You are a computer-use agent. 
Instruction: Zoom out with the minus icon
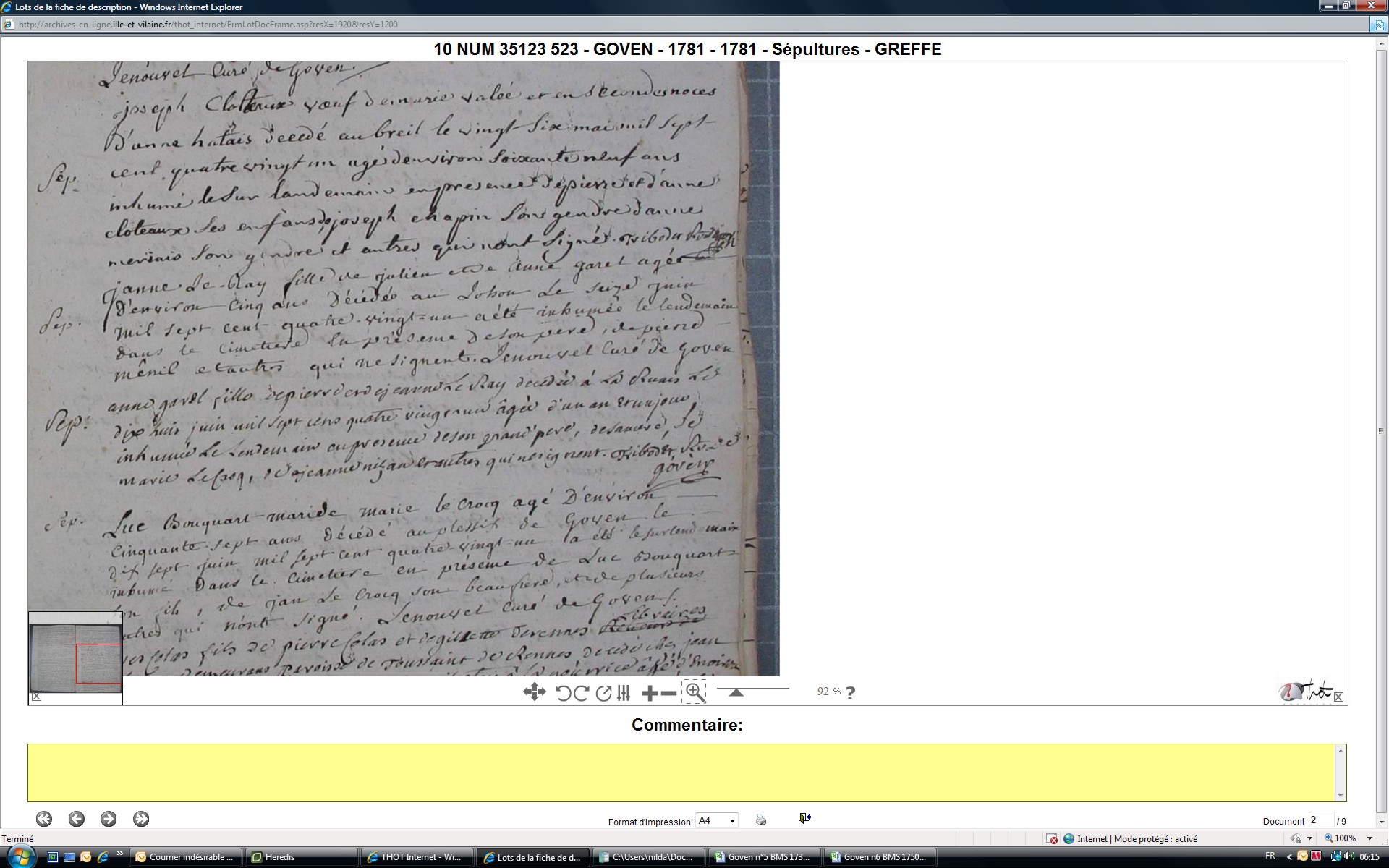(x=668, y=694)
